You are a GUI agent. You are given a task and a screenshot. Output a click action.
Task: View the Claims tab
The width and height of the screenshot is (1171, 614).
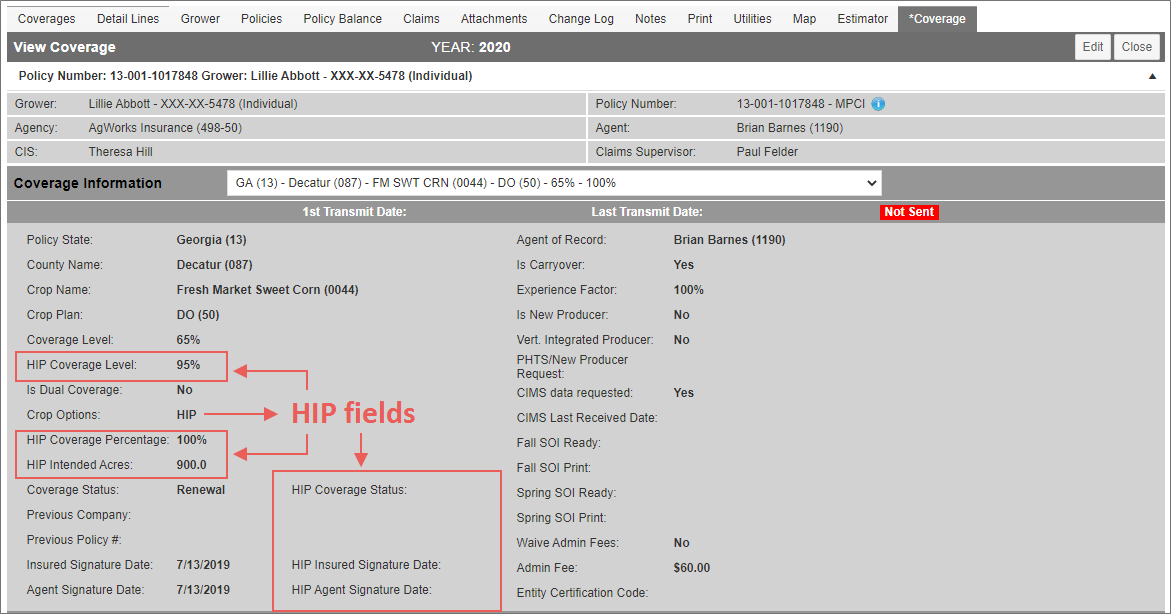click(421, 19)
